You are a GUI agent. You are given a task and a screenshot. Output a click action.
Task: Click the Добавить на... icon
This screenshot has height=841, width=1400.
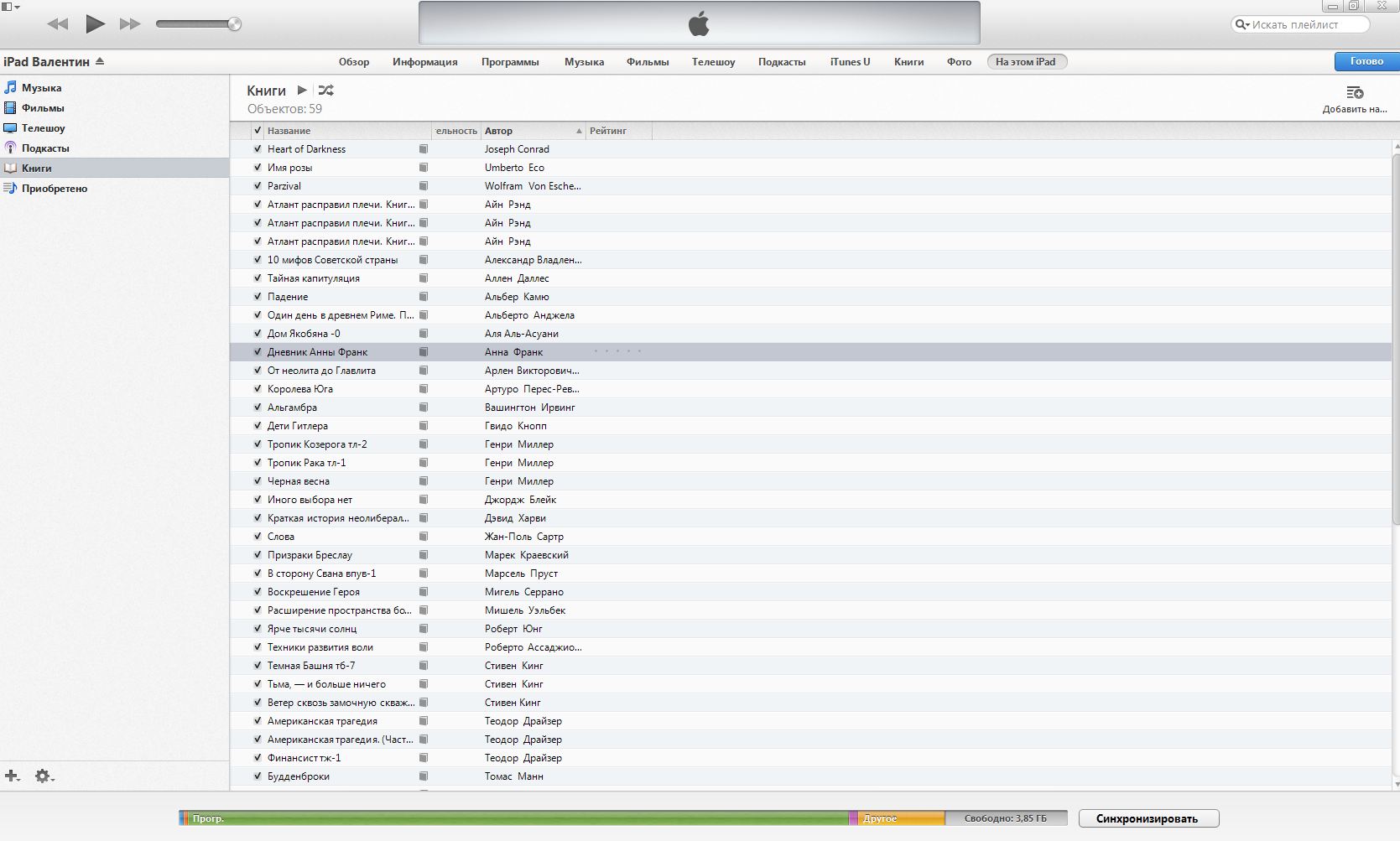click(x=1355, y=92)
